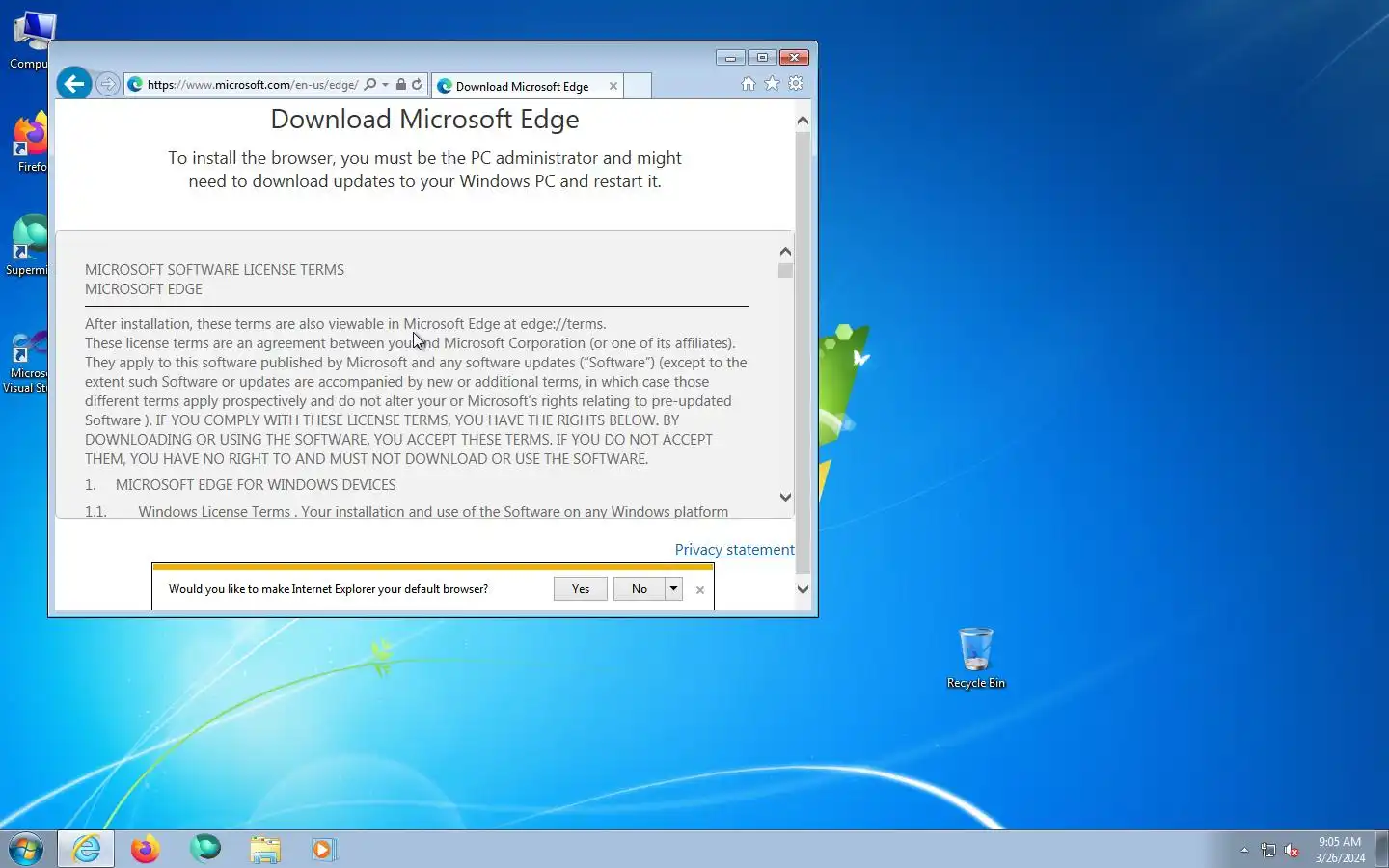This screenshot has width=1389, height=868.
Task: Open a new blank tab
Action: tap(638, 86)
